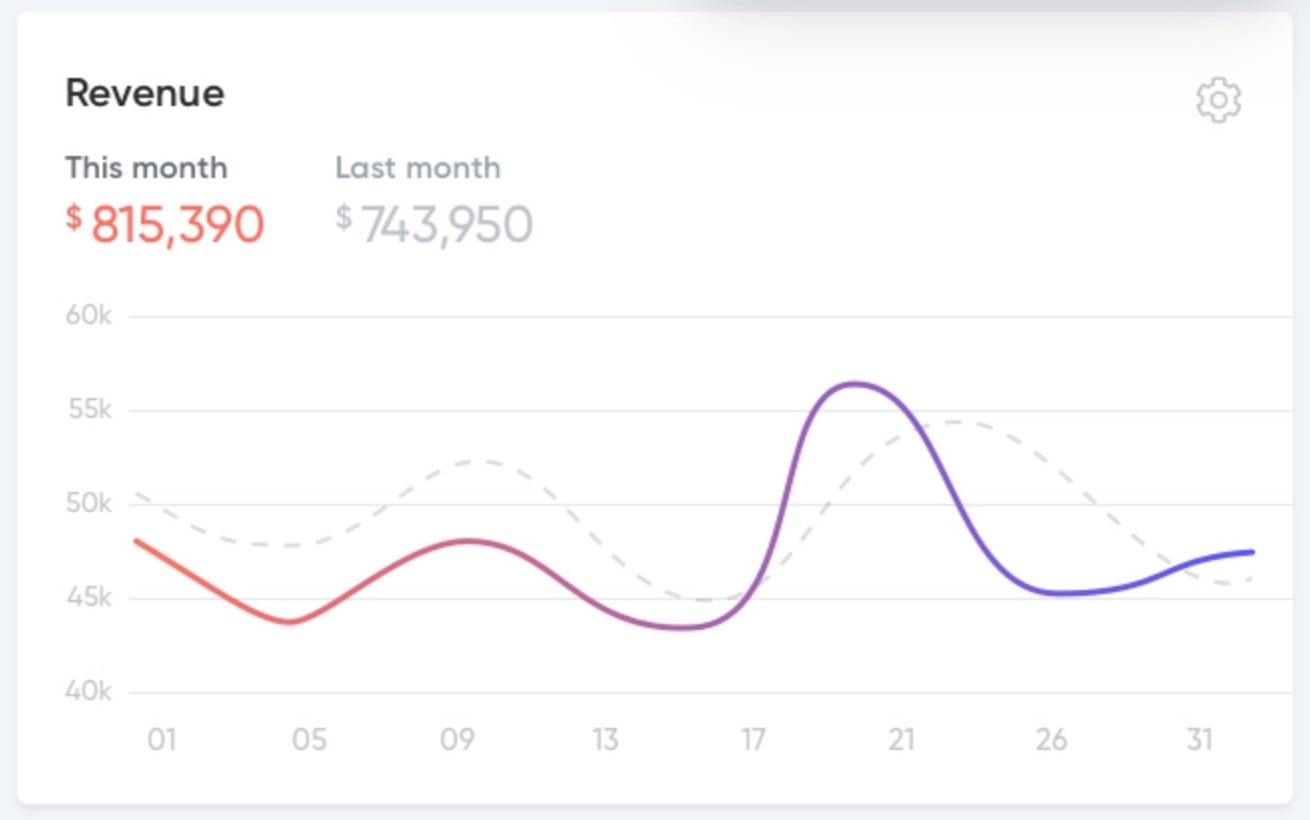Select day 21 on the x-axis
The image size is (1310, 820).
901,740
